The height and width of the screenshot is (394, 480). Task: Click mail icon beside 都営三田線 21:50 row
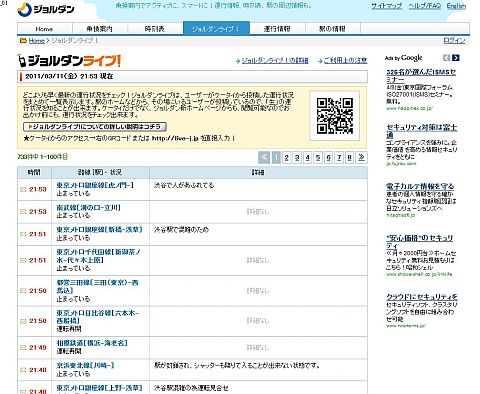(x=23, y=291)
